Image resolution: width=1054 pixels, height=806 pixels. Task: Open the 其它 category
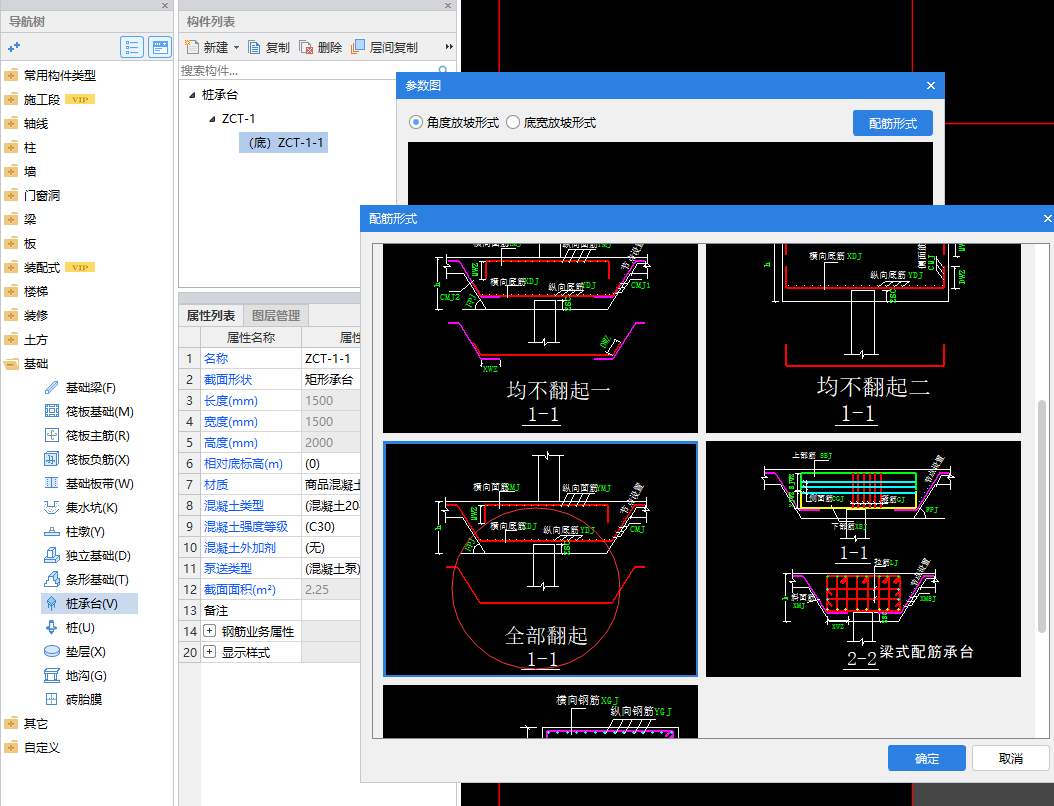[36, 723]
